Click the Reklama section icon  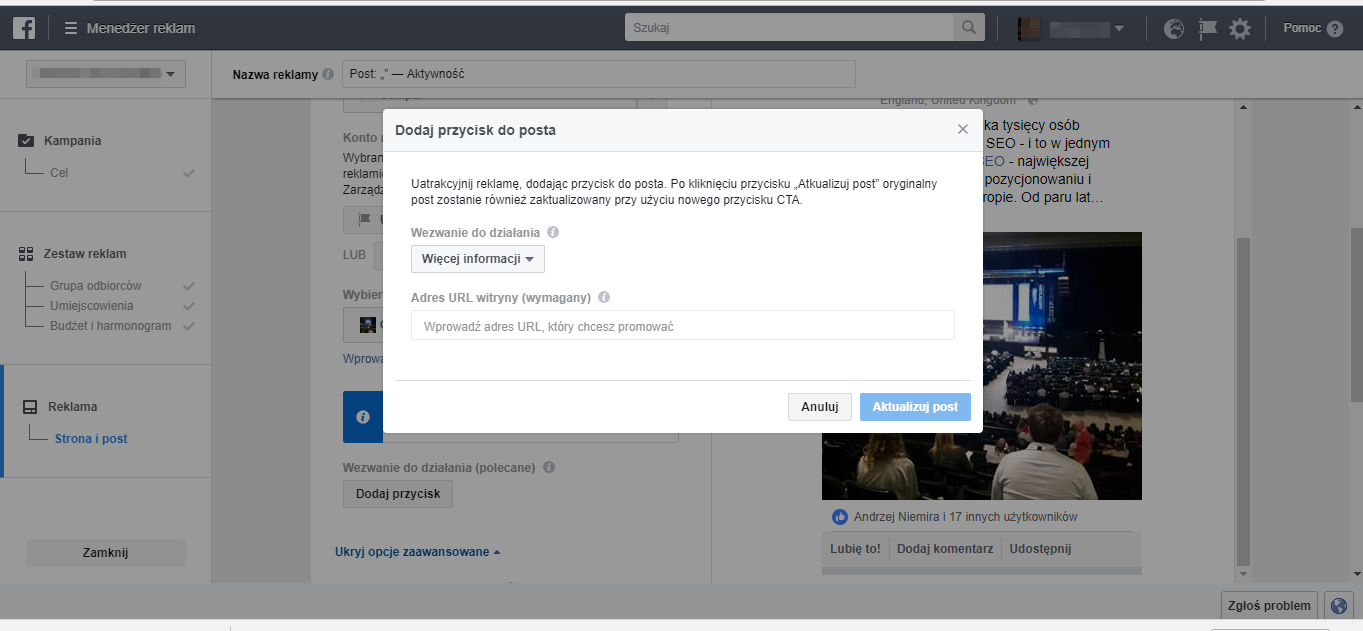point(30,407)
